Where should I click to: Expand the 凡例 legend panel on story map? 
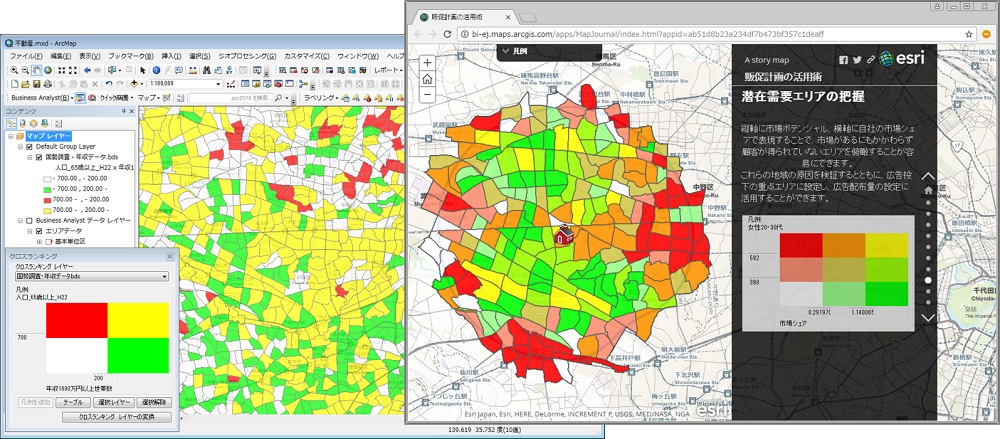tap(549, 51)
